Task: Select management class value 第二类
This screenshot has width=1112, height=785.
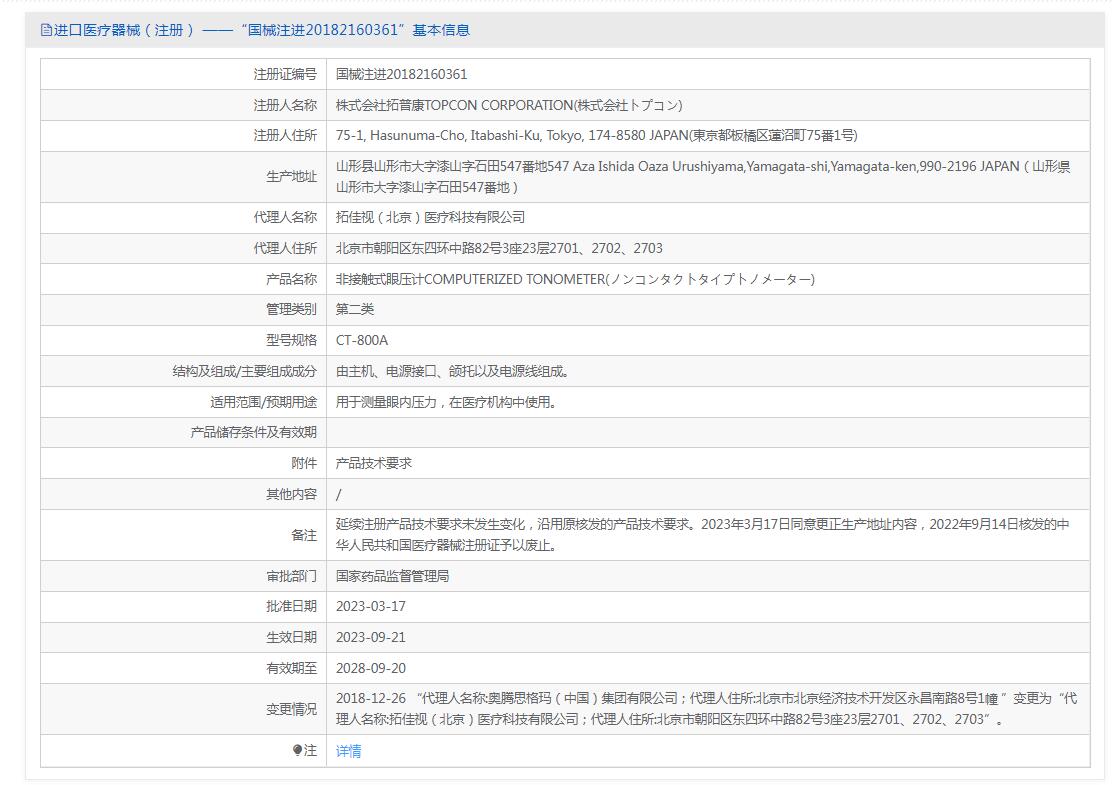Action: [355, 309]
